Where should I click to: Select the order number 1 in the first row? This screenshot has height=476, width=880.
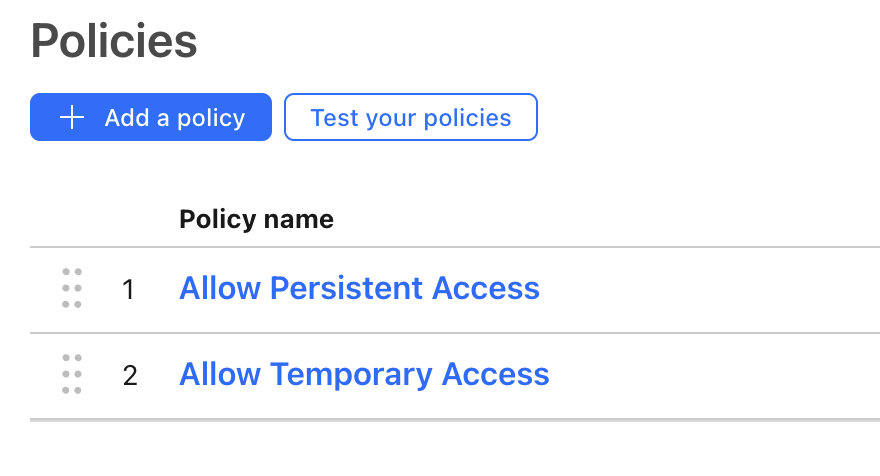pyautogui.click(x=129, y=290)
